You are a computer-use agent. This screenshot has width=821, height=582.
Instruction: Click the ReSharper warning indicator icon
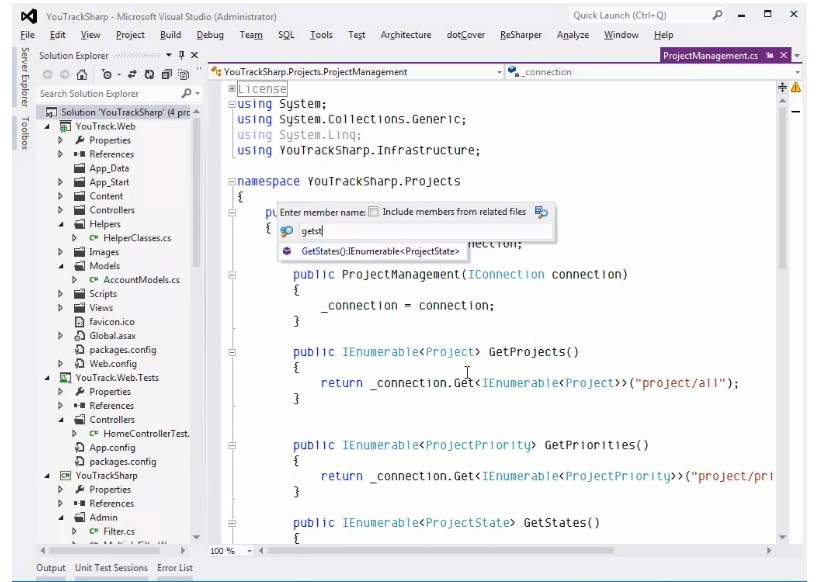point(796,87)
